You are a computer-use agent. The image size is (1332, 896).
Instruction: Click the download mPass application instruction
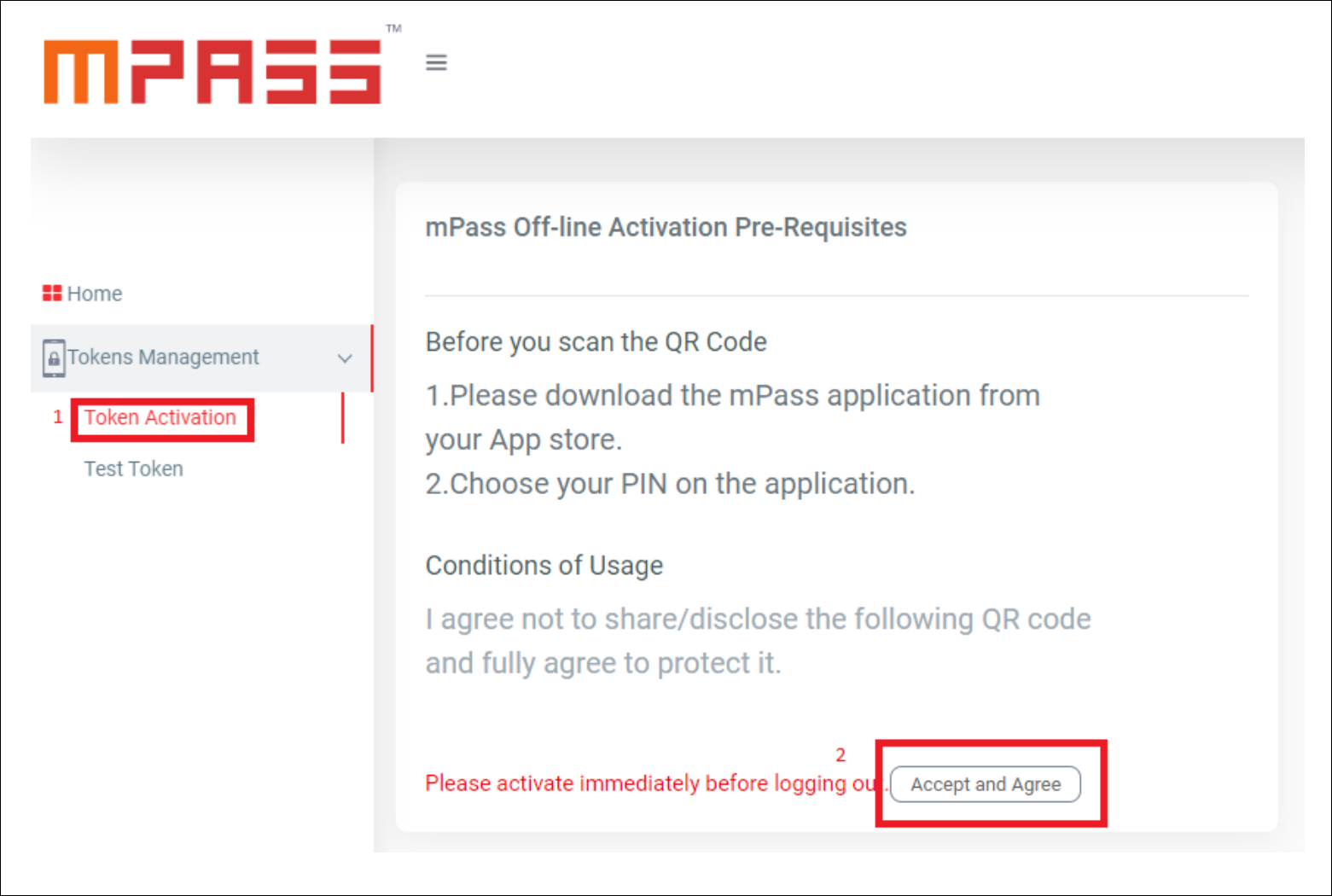coord(732,417)
